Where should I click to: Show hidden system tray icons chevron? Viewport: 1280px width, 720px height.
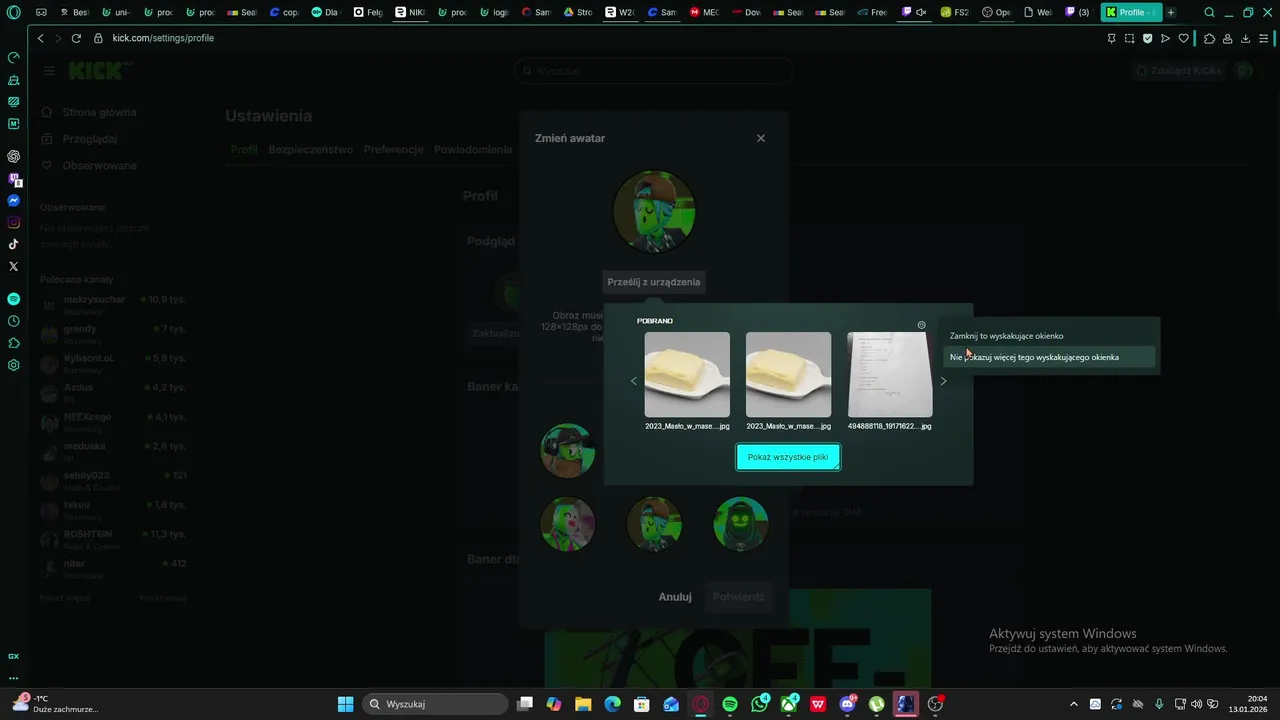tap(1074, 704)
